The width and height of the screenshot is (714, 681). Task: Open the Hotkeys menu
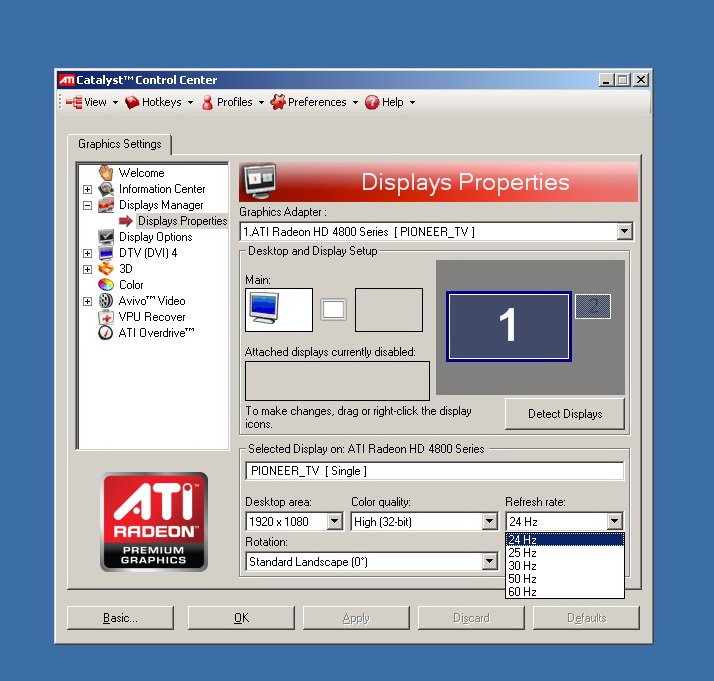(x=159, y=102)
